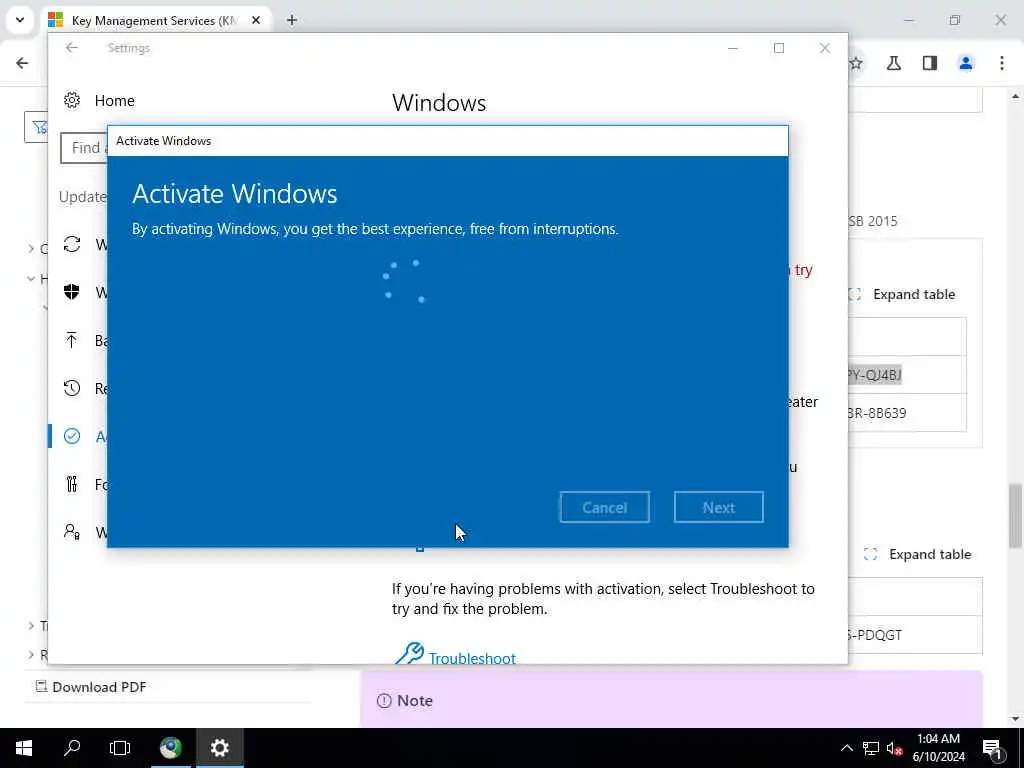Screen dimensions: 1024x768
Task: Click the Troubleshoot wrench icon
Action: [409, 654]
